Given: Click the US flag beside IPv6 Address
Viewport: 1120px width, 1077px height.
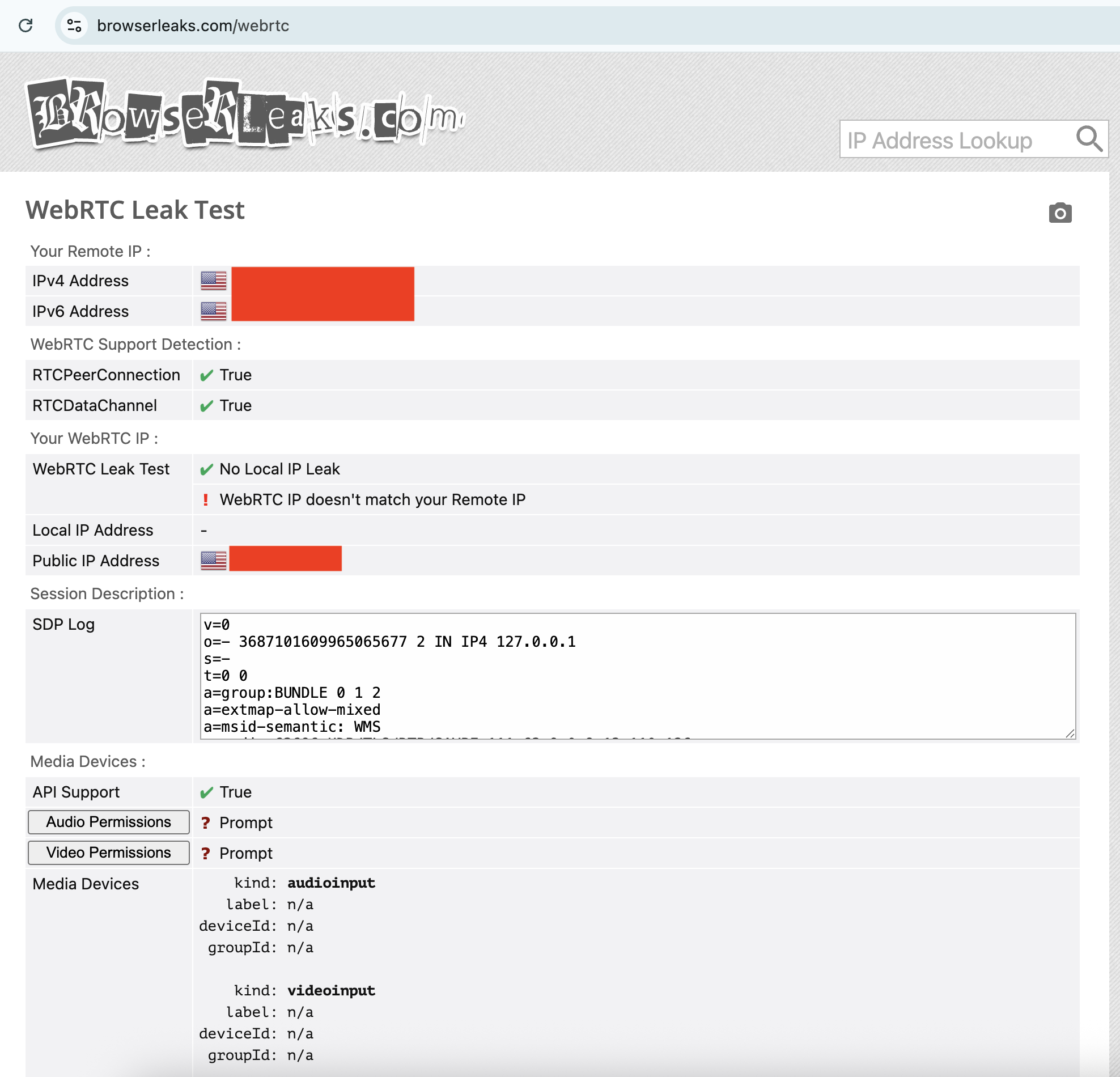Looking at the screenshot, I should [213, 311].
